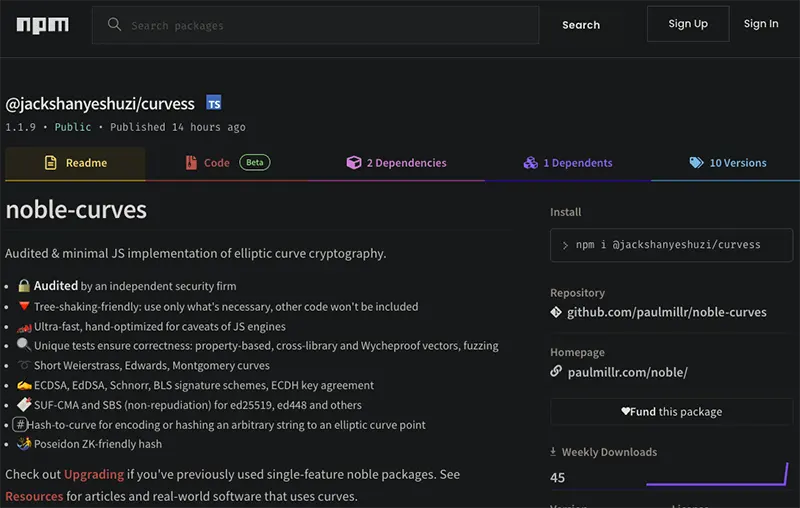The height and width of the screenshot is (508, 800).
Task: Copy the npm install command
Action: 671,245
